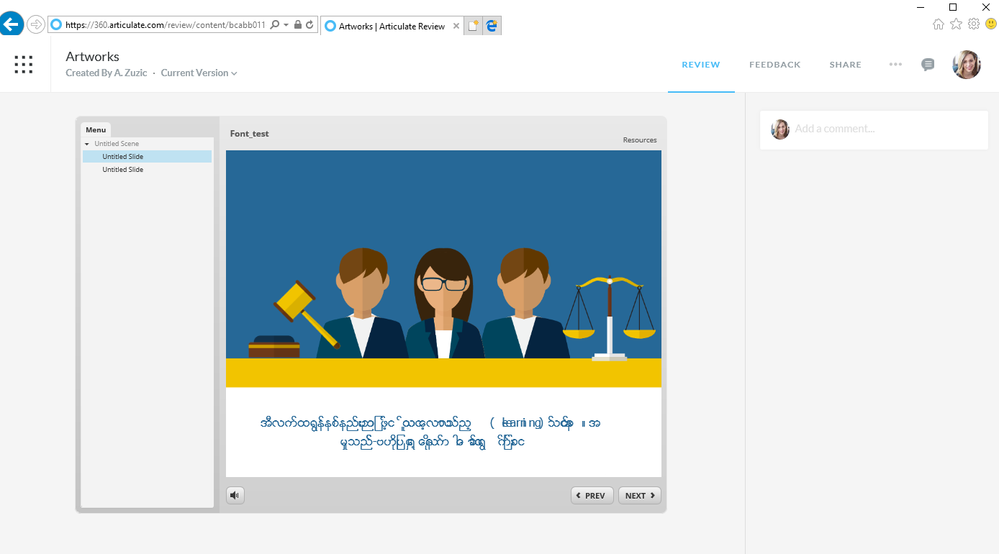Open the apps grid menu icon
The height and width of the screenshot is (554, 999).
coord(23,64)
